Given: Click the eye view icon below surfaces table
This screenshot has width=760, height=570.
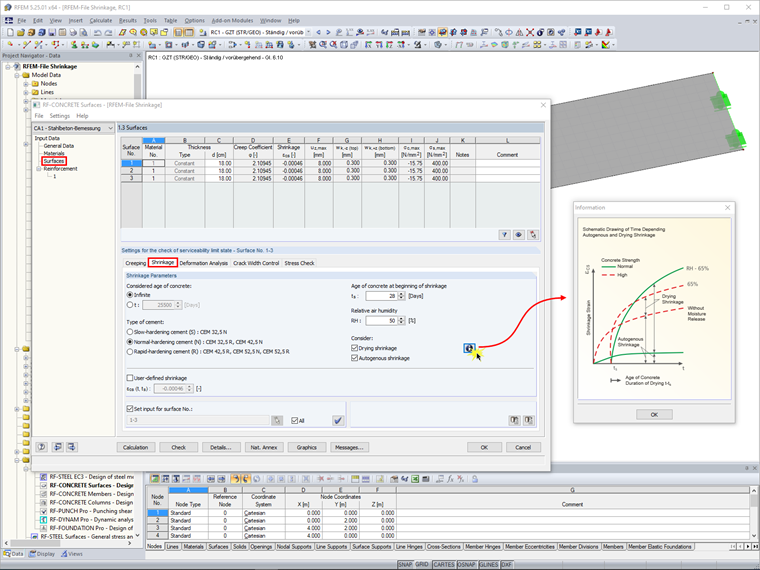Looking at the screenshot, I should [519, 235].
